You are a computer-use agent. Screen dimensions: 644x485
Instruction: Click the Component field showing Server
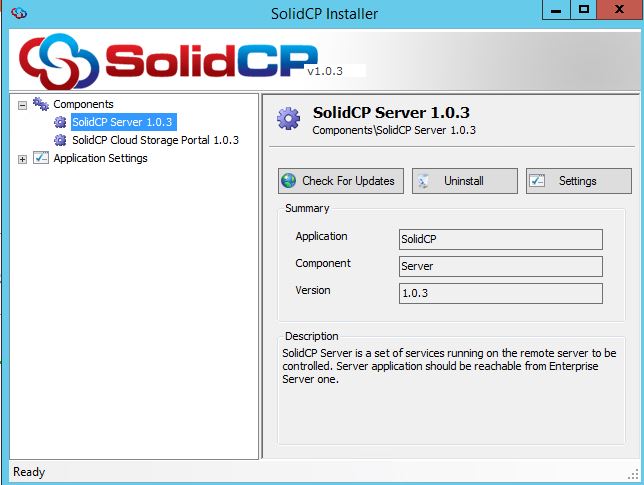(501, 266)
